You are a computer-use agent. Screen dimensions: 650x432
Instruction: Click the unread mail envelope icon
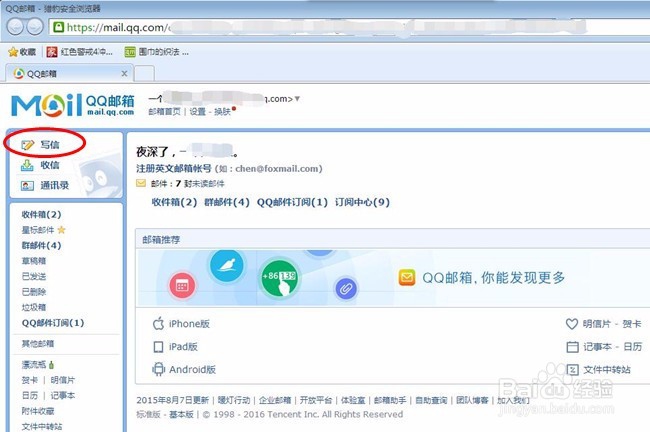[141, 183]
